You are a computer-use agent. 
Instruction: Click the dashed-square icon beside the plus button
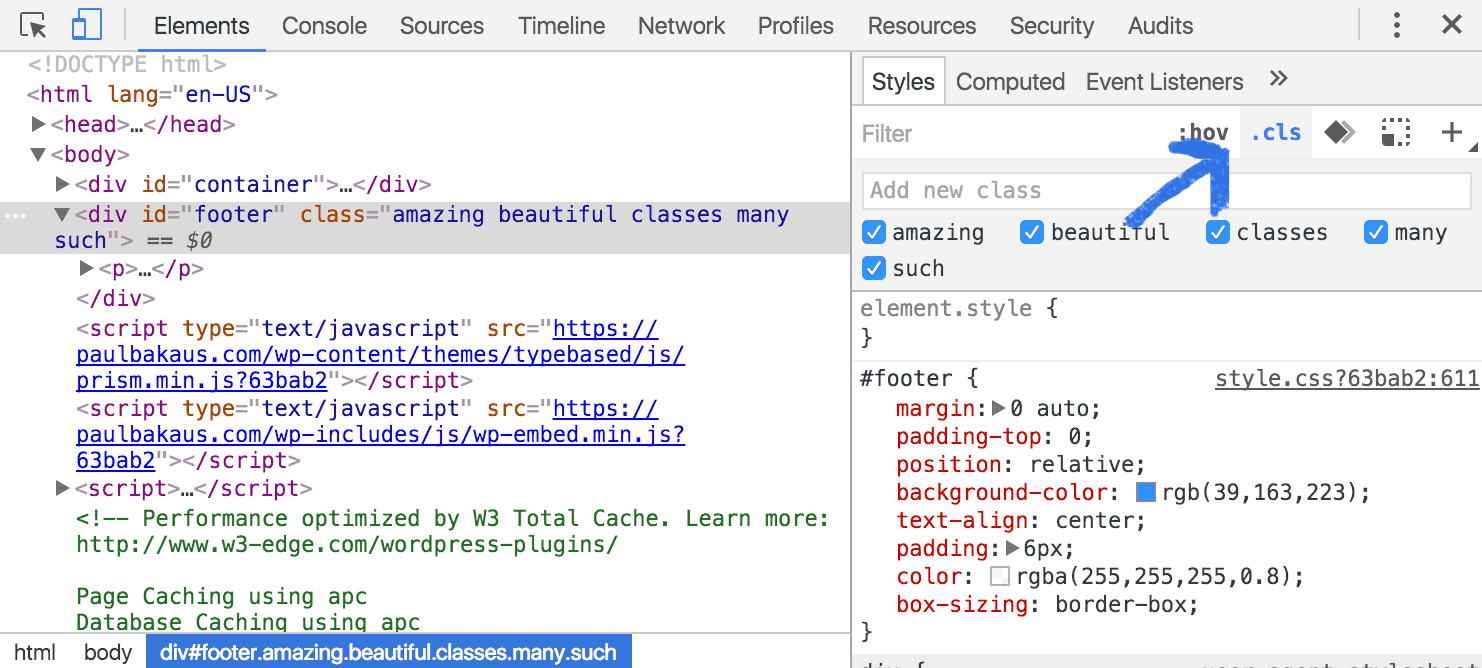point(1395,131)
